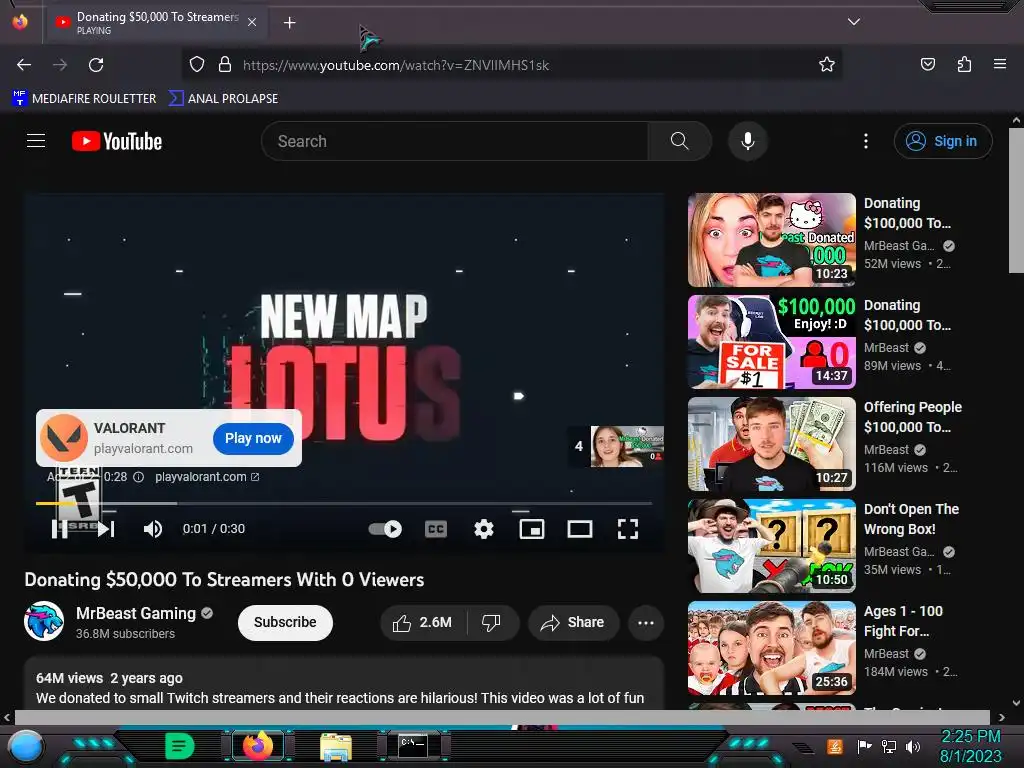Open the tracking protection shield icon

tap(197, 65)
